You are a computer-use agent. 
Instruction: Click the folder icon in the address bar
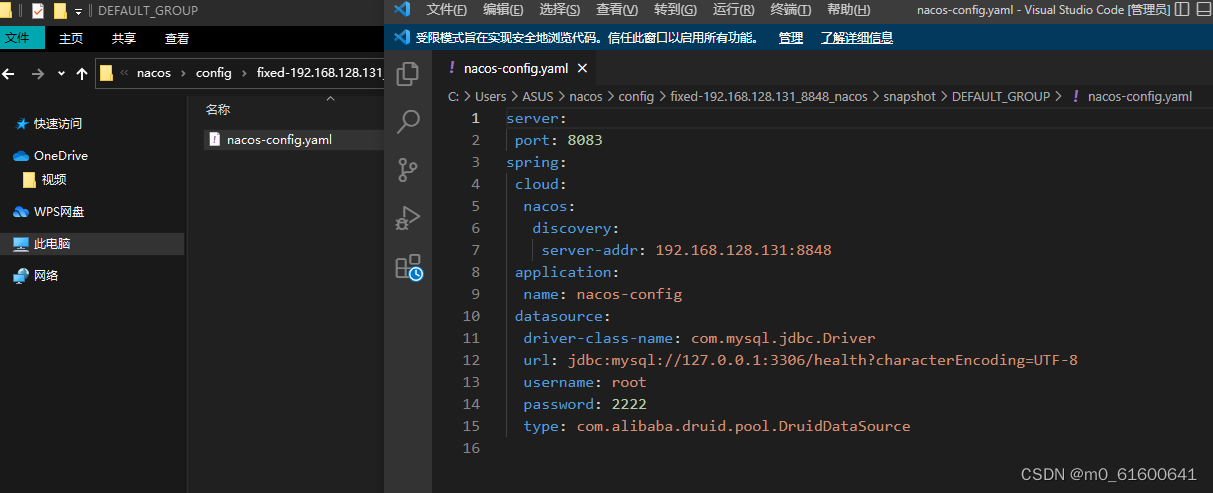(106, 73)
